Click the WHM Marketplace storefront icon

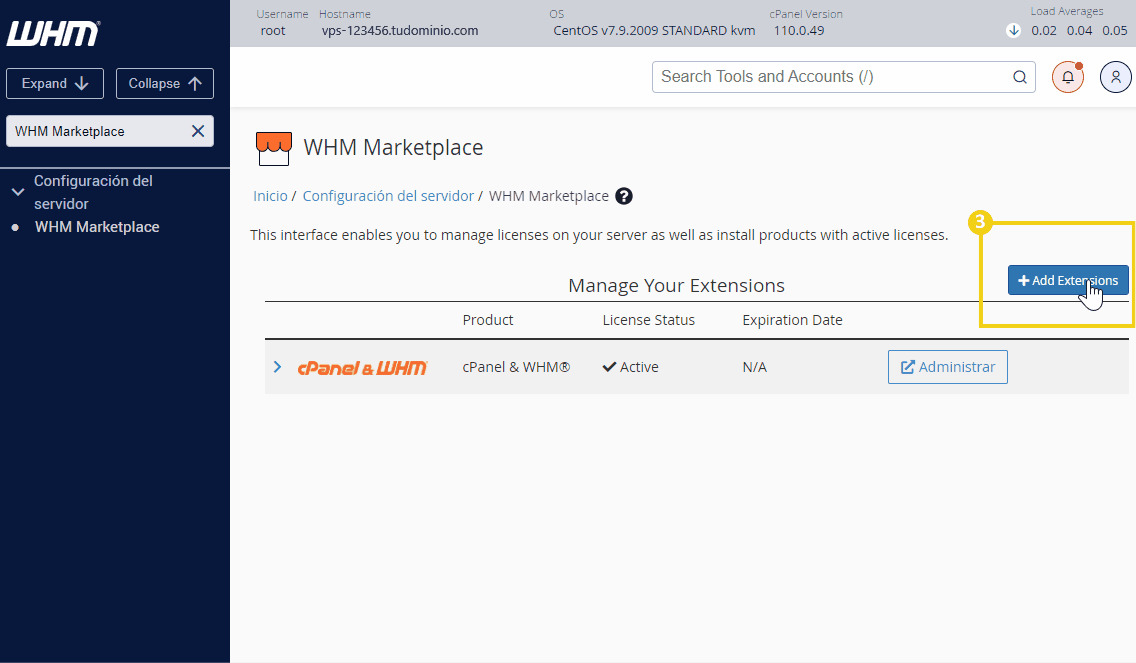274,149
